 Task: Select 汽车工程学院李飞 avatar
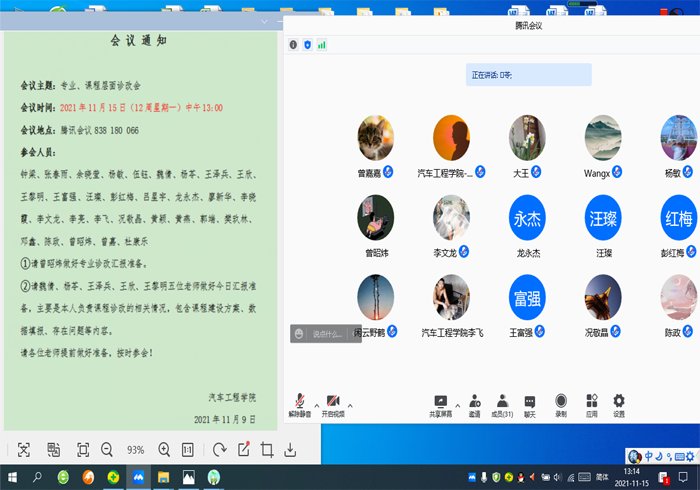pos(451,297)
